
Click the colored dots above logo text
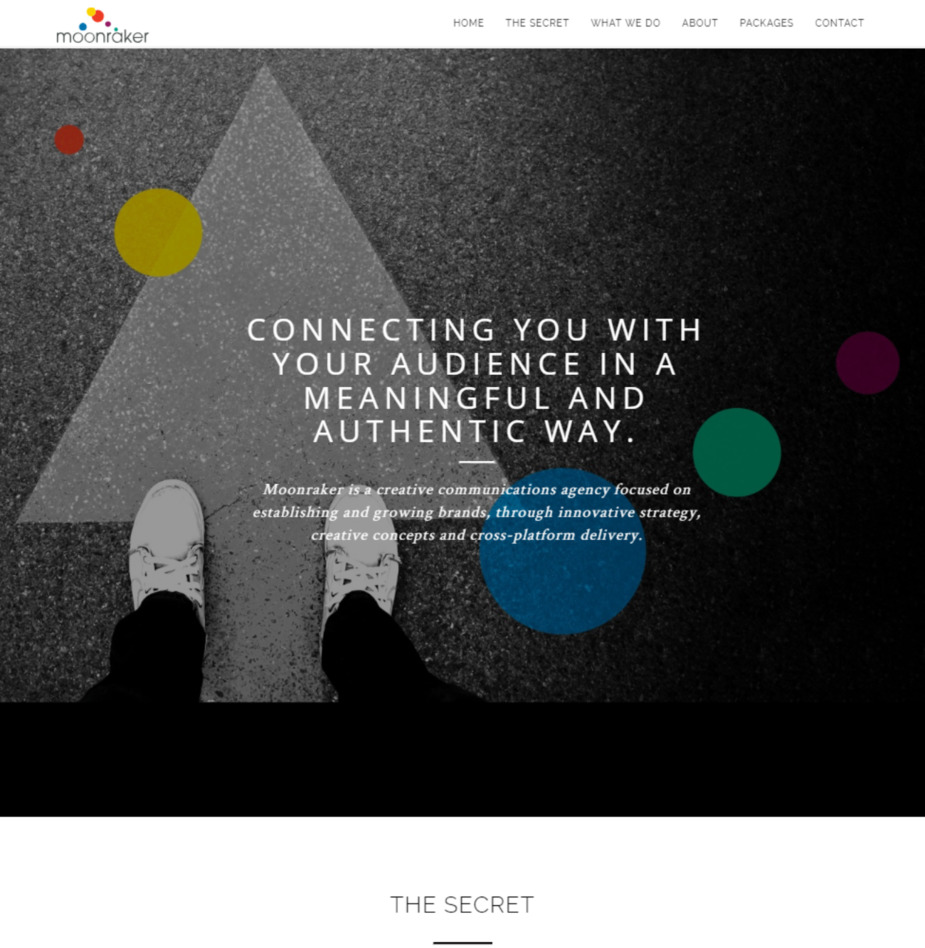tap(99, 18)
